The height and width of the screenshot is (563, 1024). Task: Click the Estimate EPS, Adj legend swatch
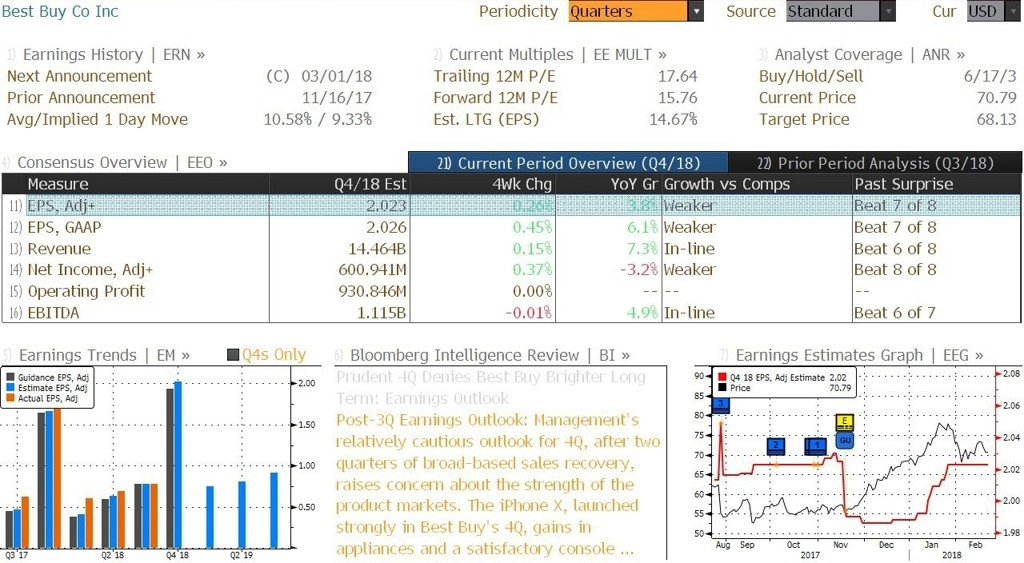point(10,388)
